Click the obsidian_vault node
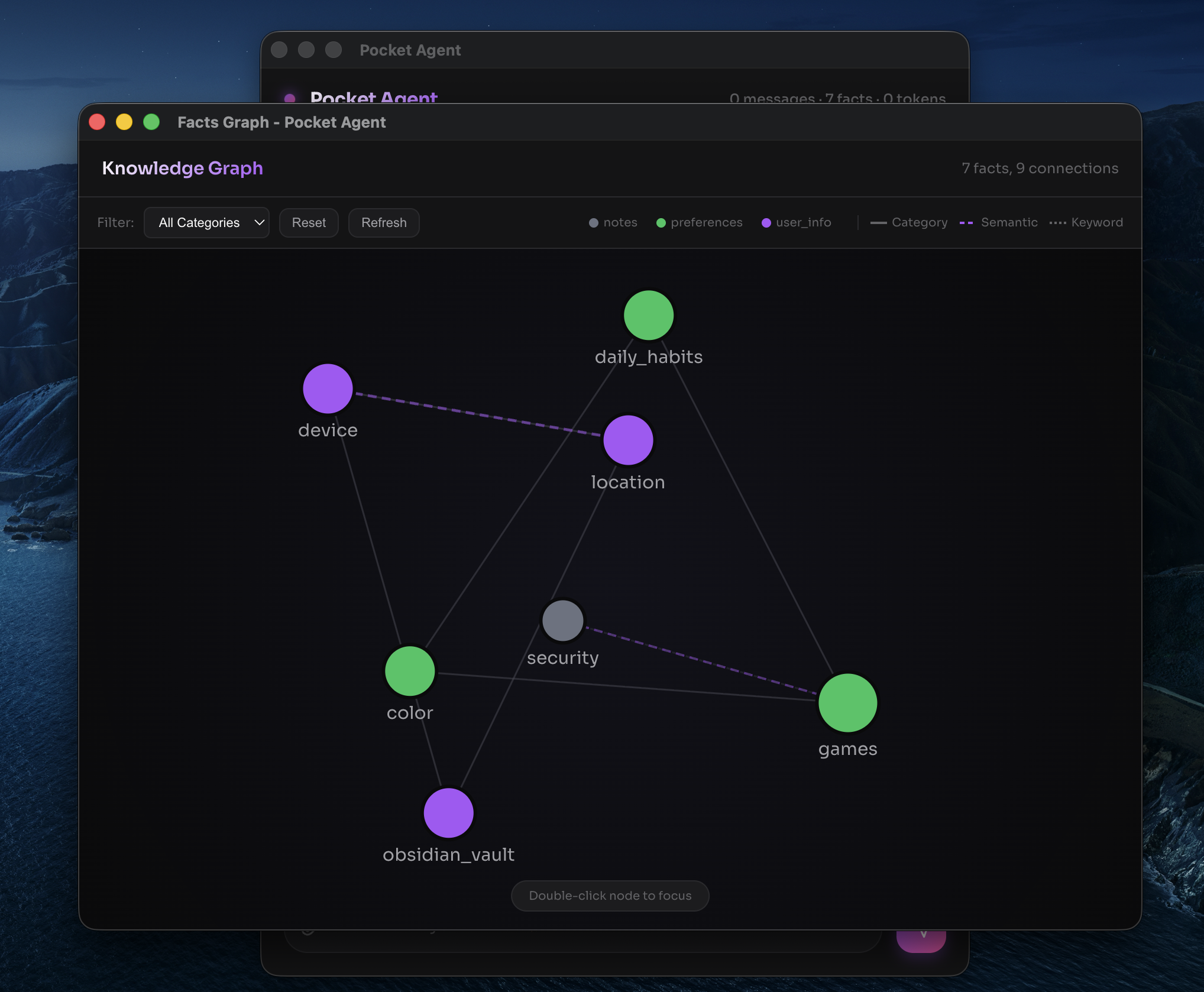The width and height of the screenshot is (1204, 992). coord(448,813)
